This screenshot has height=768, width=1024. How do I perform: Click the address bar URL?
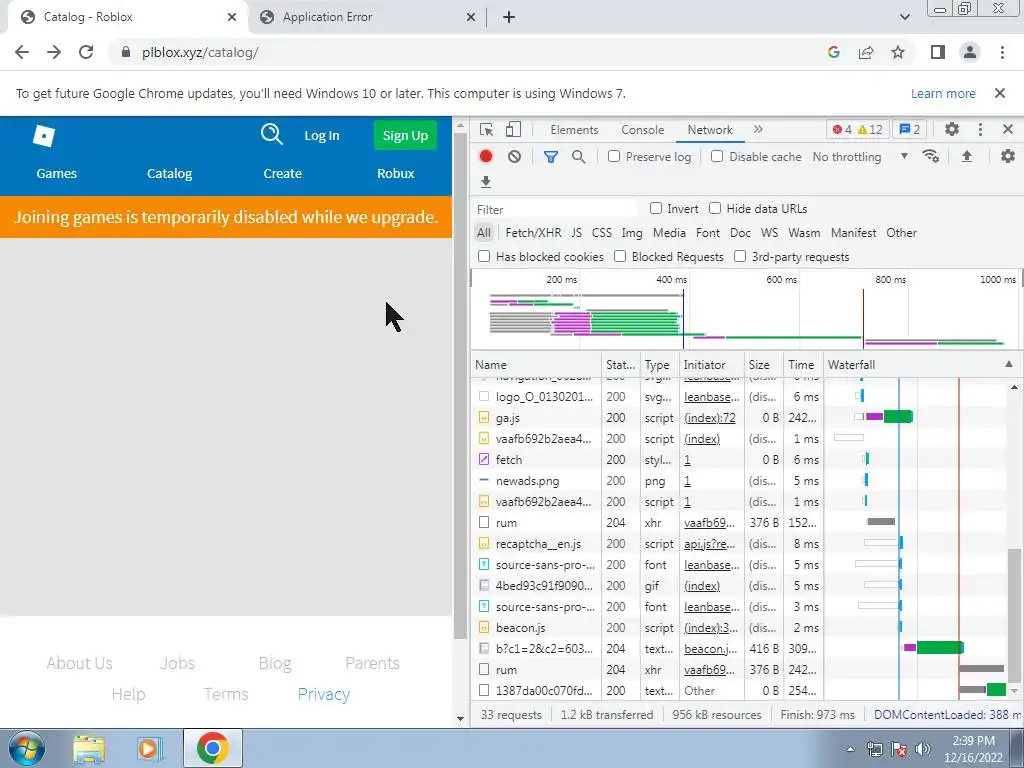point(200,52)
